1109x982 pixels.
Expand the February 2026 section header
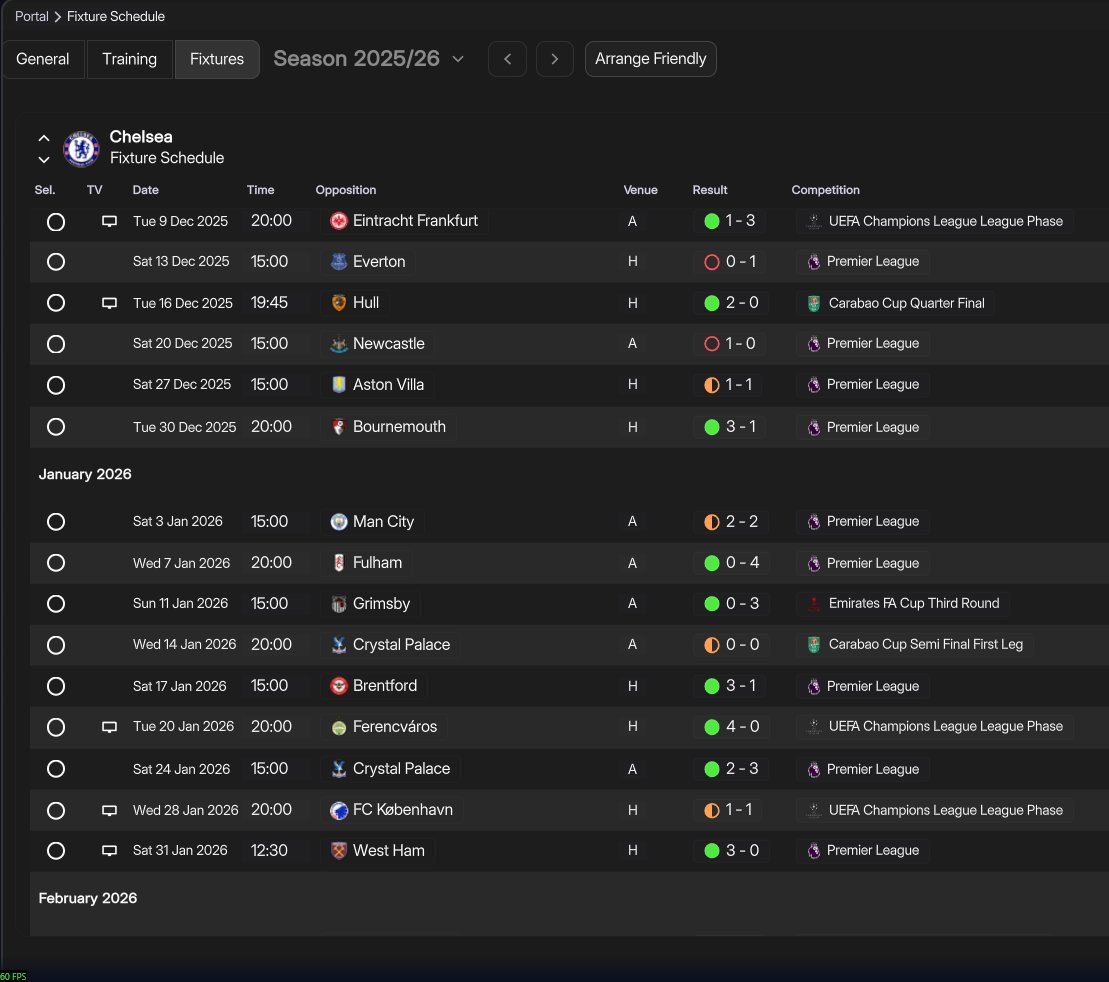(x=88, y=898)
